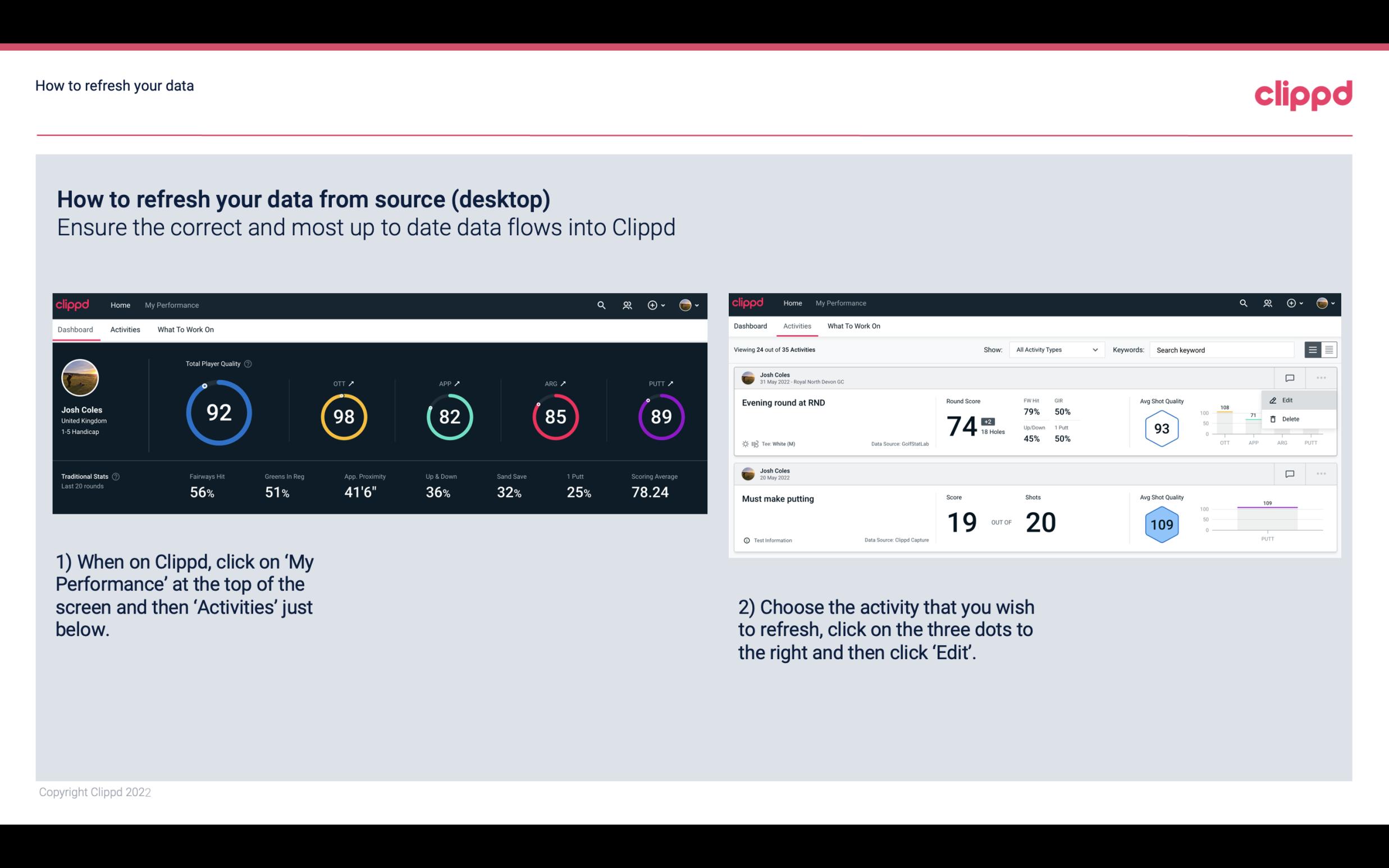This screenshot has height=868, width=1389.
Task: Switch to the Activities tab
Action: [124, 329]
